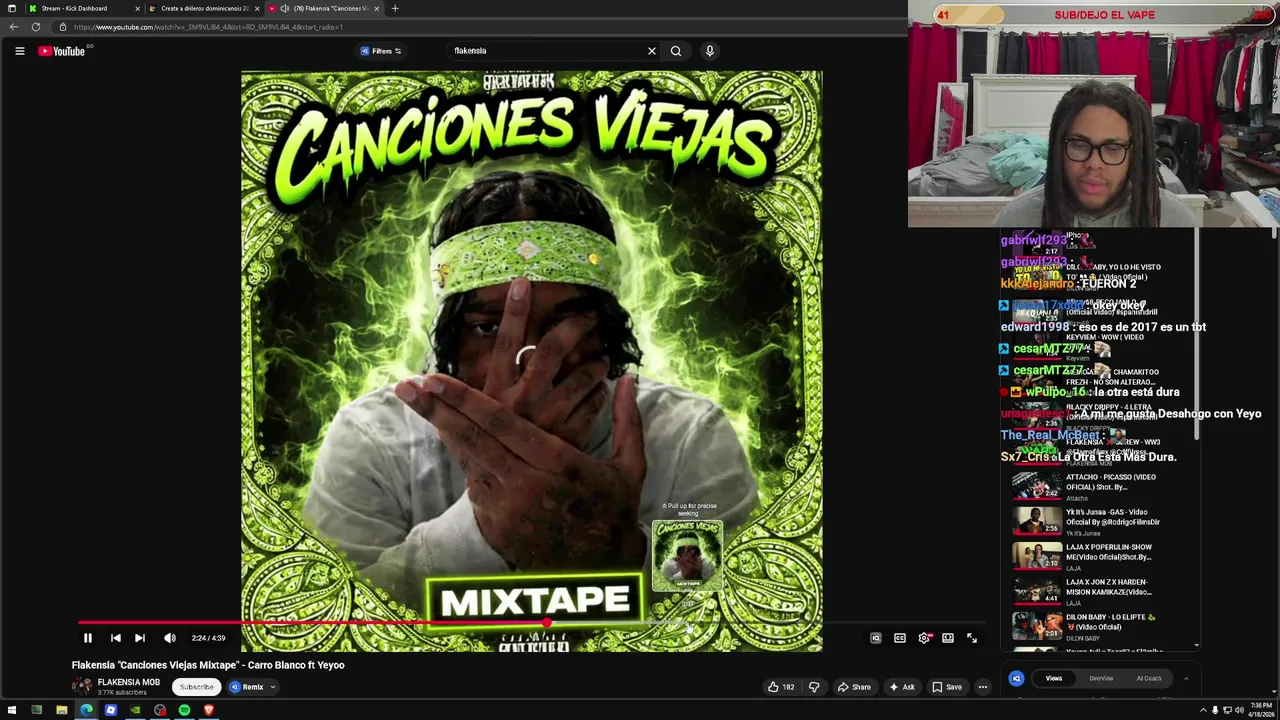Open the player settings gear
This screenshot has height=720, width=1280.
pyautogui.click(x=924, y=638)
